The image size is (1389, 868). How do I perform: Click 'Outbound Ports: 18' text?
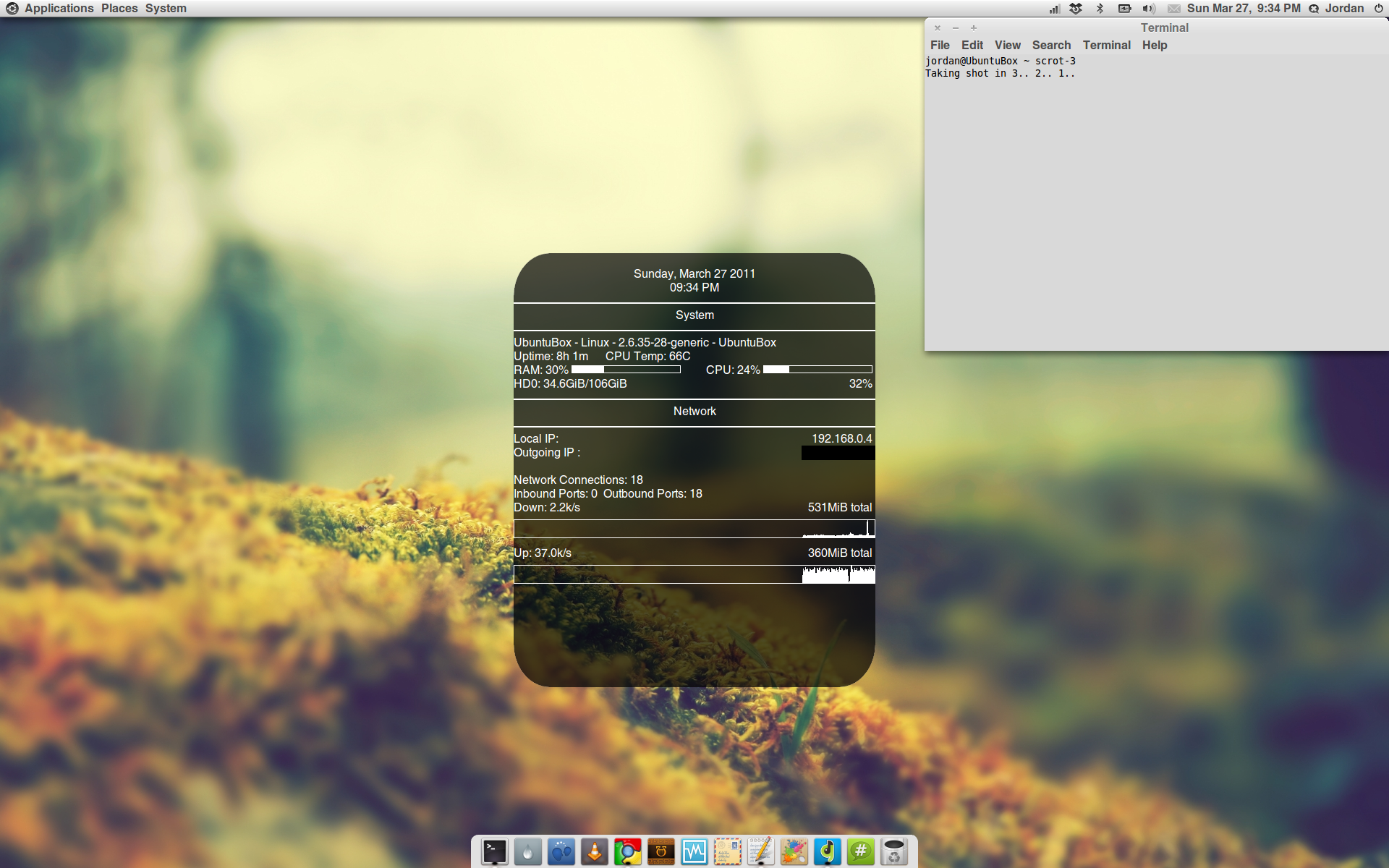[x=653, y=493]
